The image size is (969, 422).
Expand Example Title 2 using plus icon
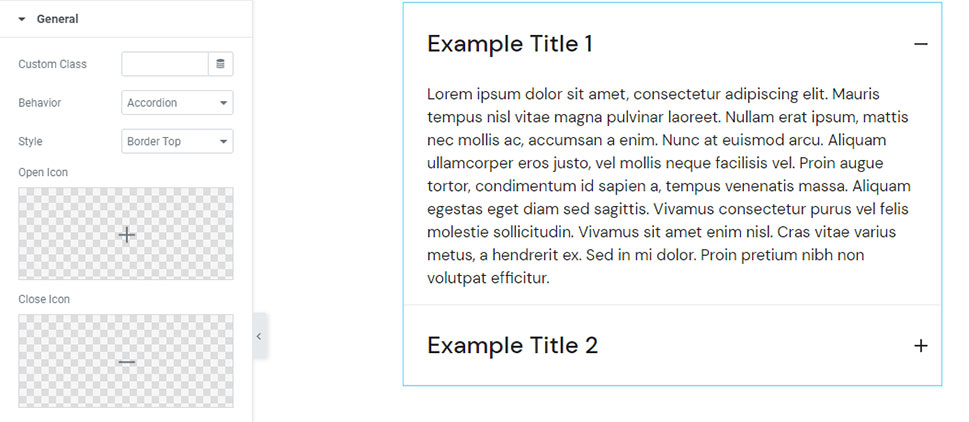point(921,346)
